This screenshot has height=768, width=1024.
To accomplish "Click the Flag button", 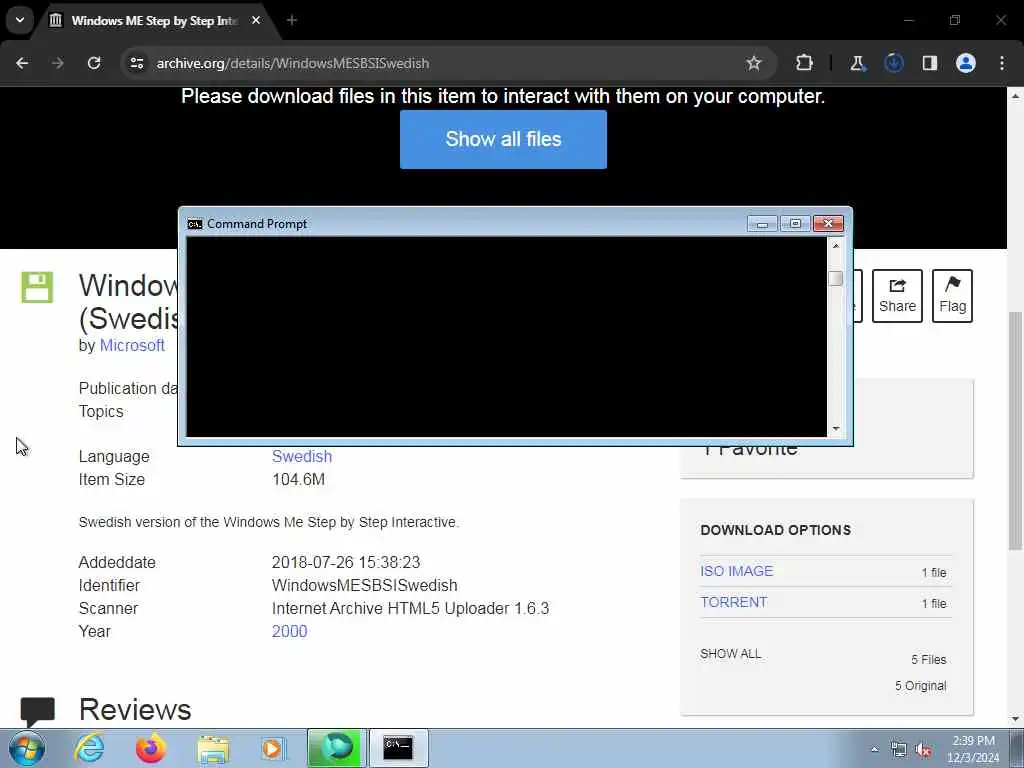I will [952, 296].
